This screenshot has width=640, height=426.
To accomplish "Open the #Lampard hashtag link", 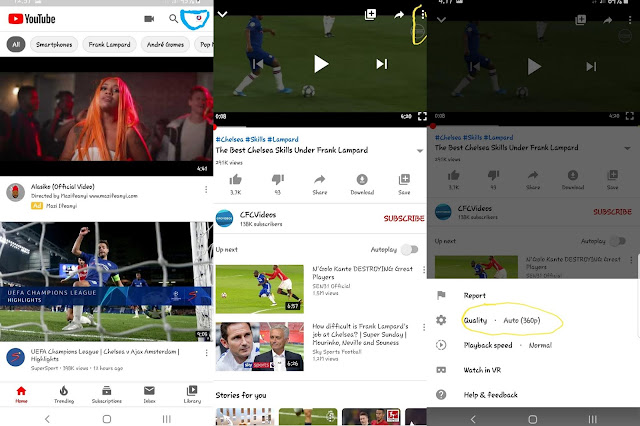I will coord(283,139).
